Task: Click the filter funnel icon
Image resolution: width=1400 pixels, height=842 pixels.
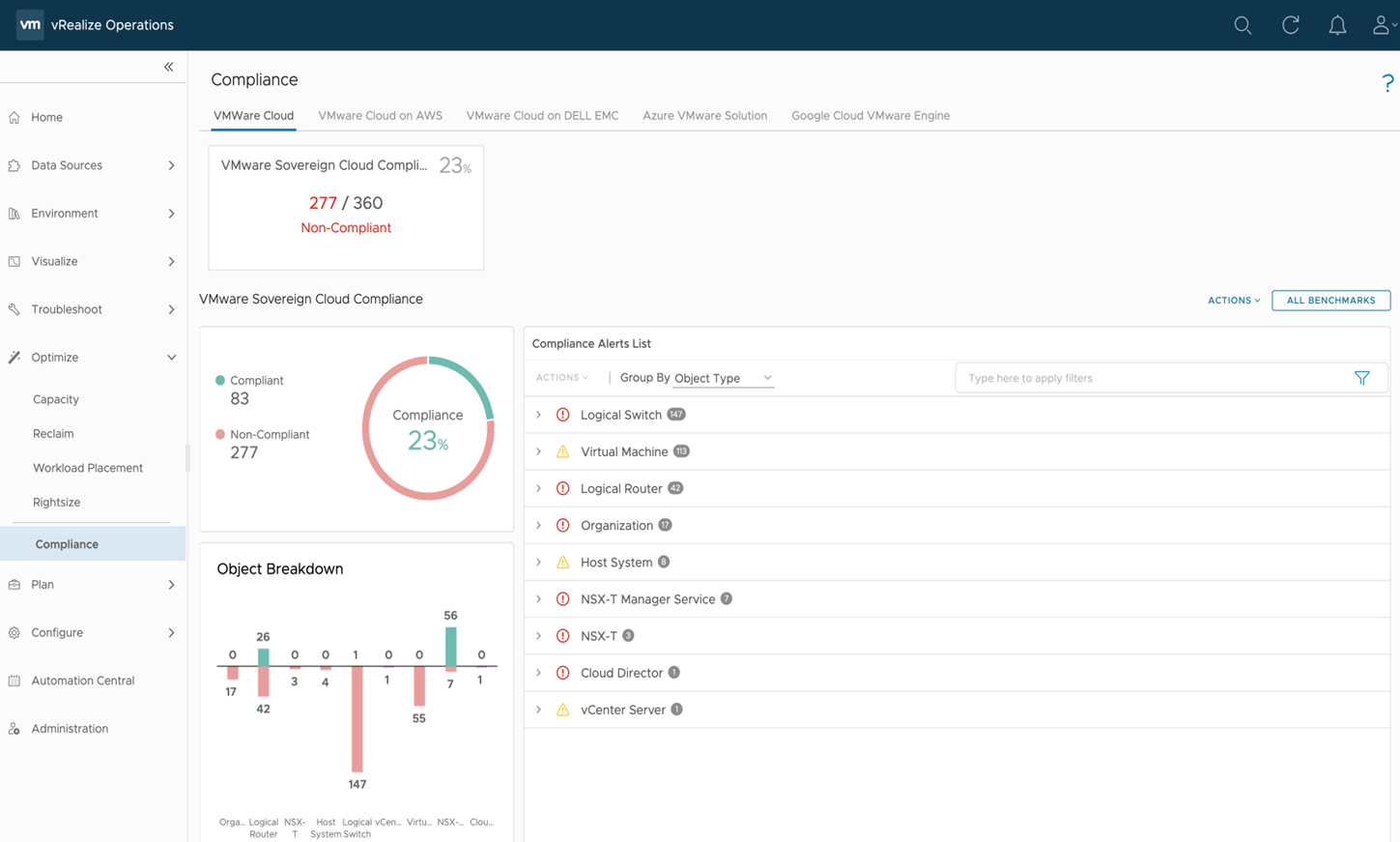Action: 1361,378
